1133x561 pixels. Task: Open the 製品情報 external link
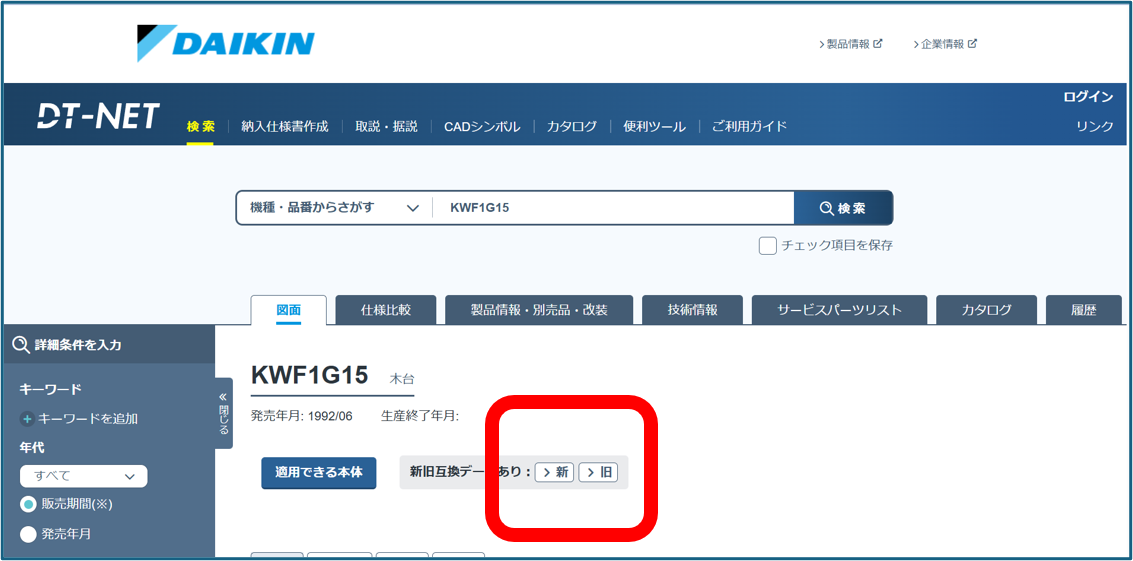tap(850, 44)
